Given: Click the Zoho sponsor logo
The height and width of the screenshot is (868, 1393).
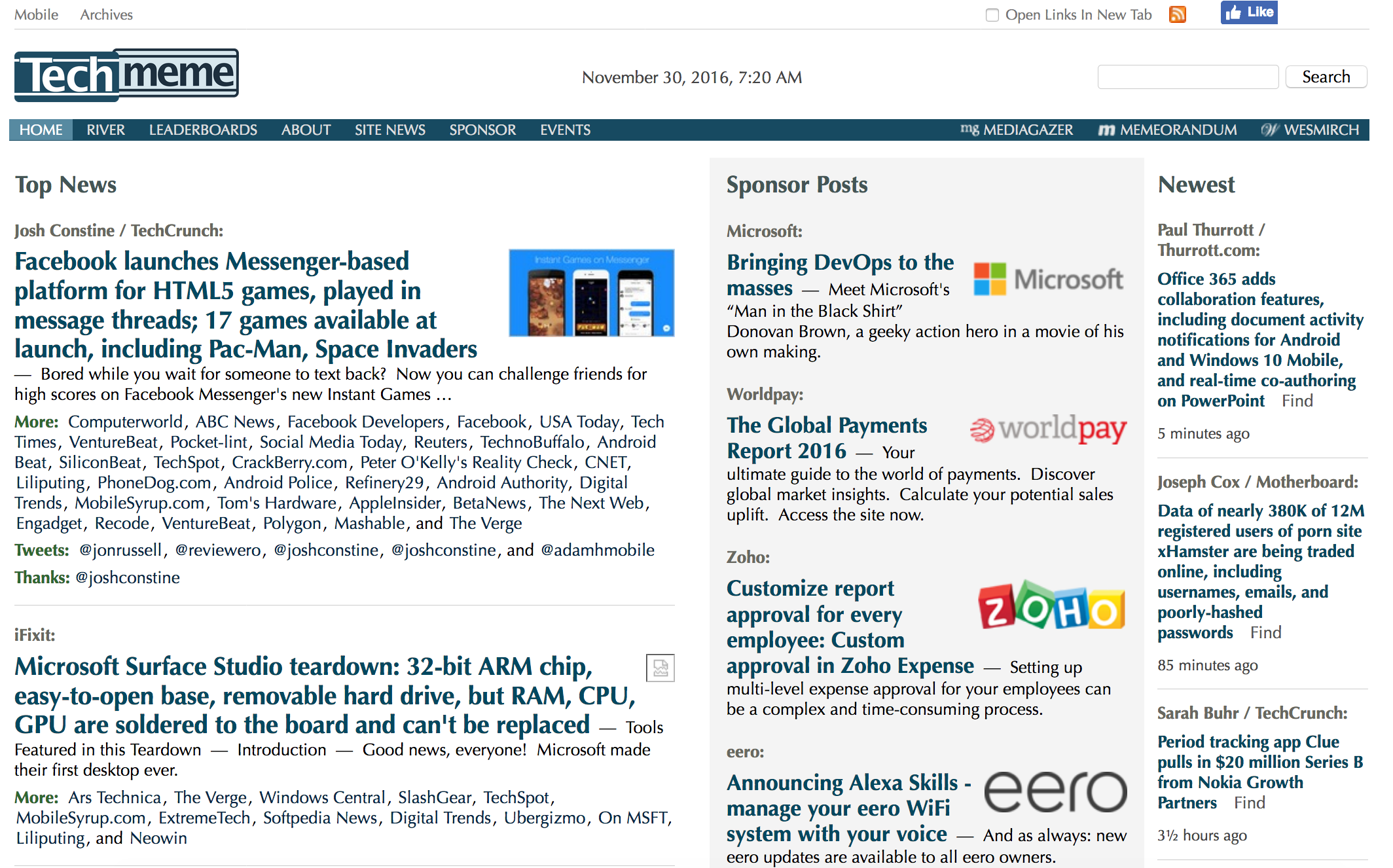Looking at the screenshot, I should pyautogui.click(x=1051, y=607).
